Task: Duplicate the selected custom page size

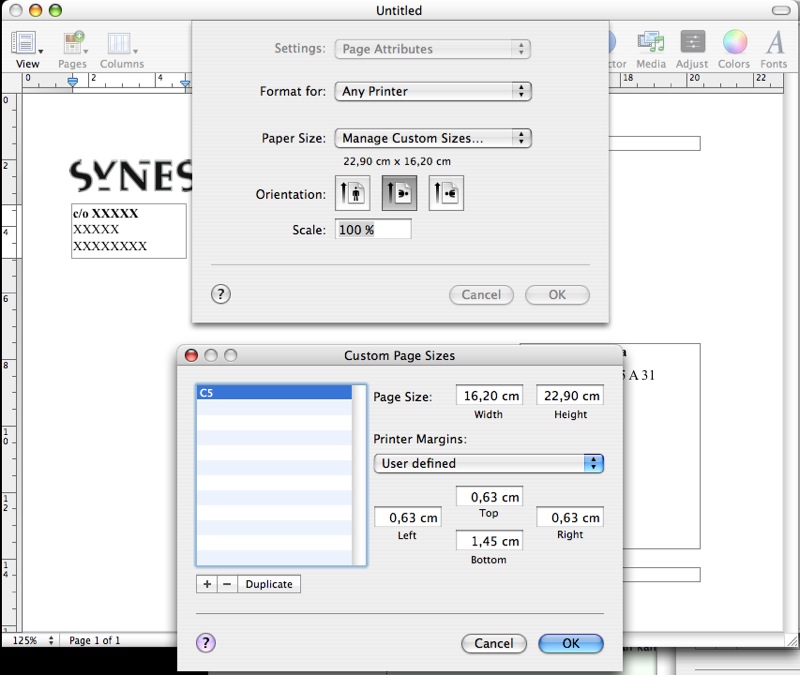Action: point(269,584)
